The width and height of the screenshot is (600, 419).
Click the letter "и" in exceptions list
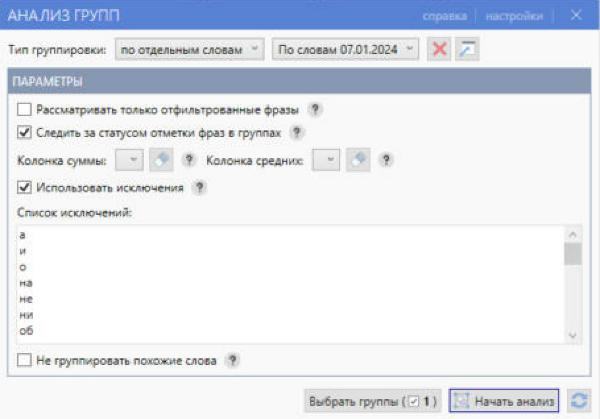(x=22, y=251)
